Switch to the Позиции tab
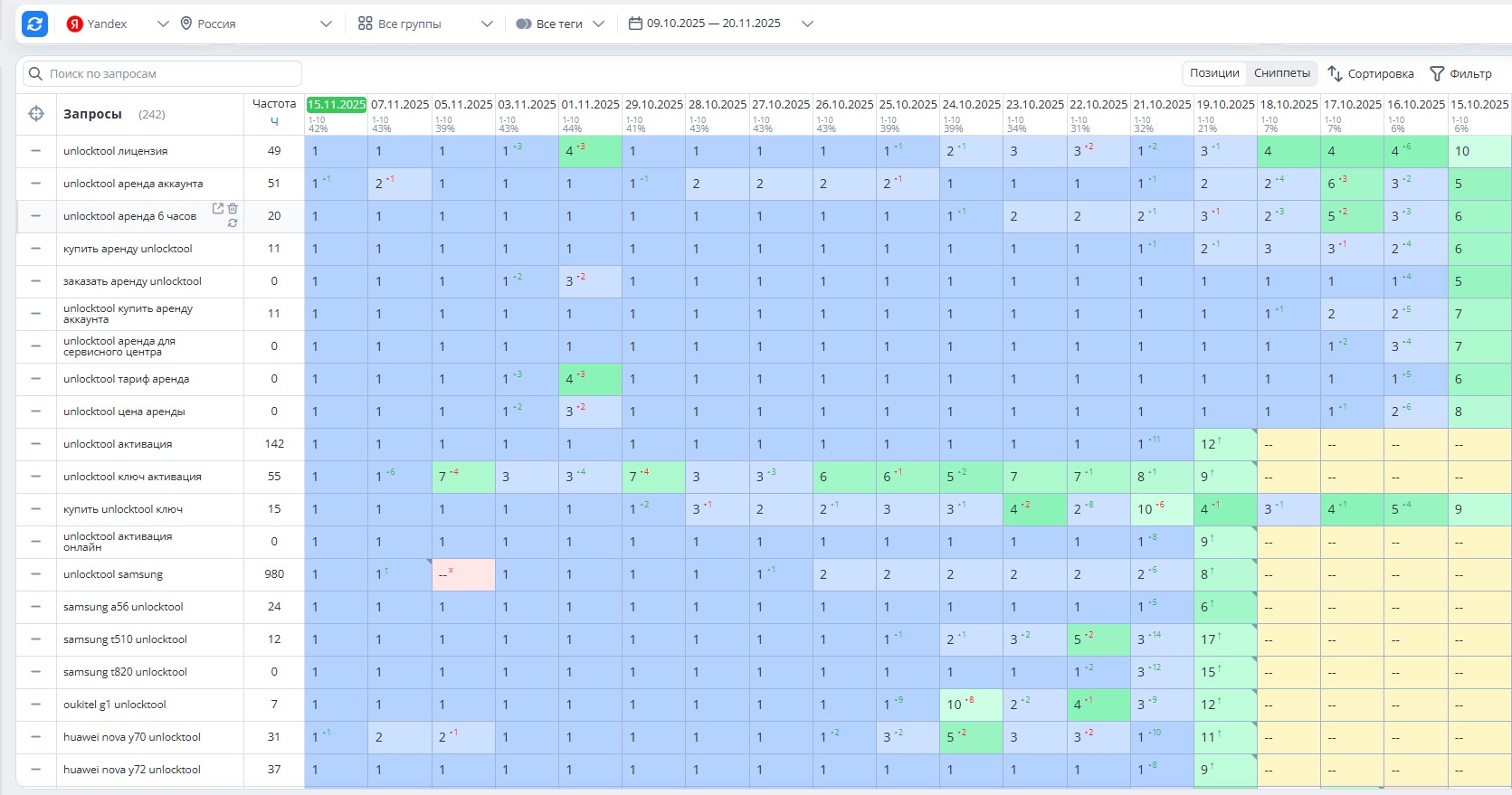Viewport: 1512px width, 795px height. click(1214, 73)
